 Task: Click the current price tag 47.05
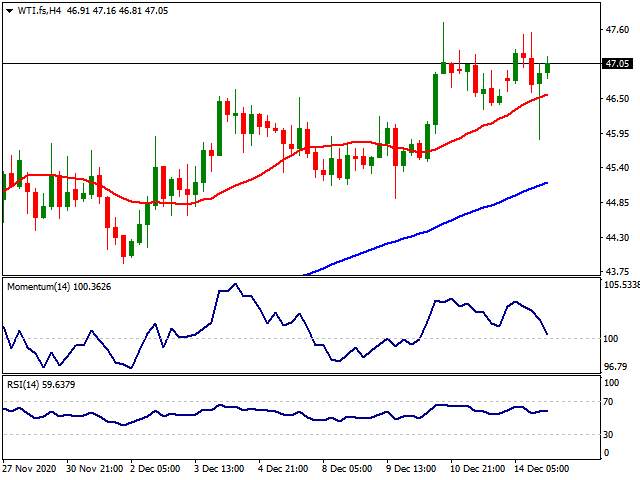pos(617,64)
